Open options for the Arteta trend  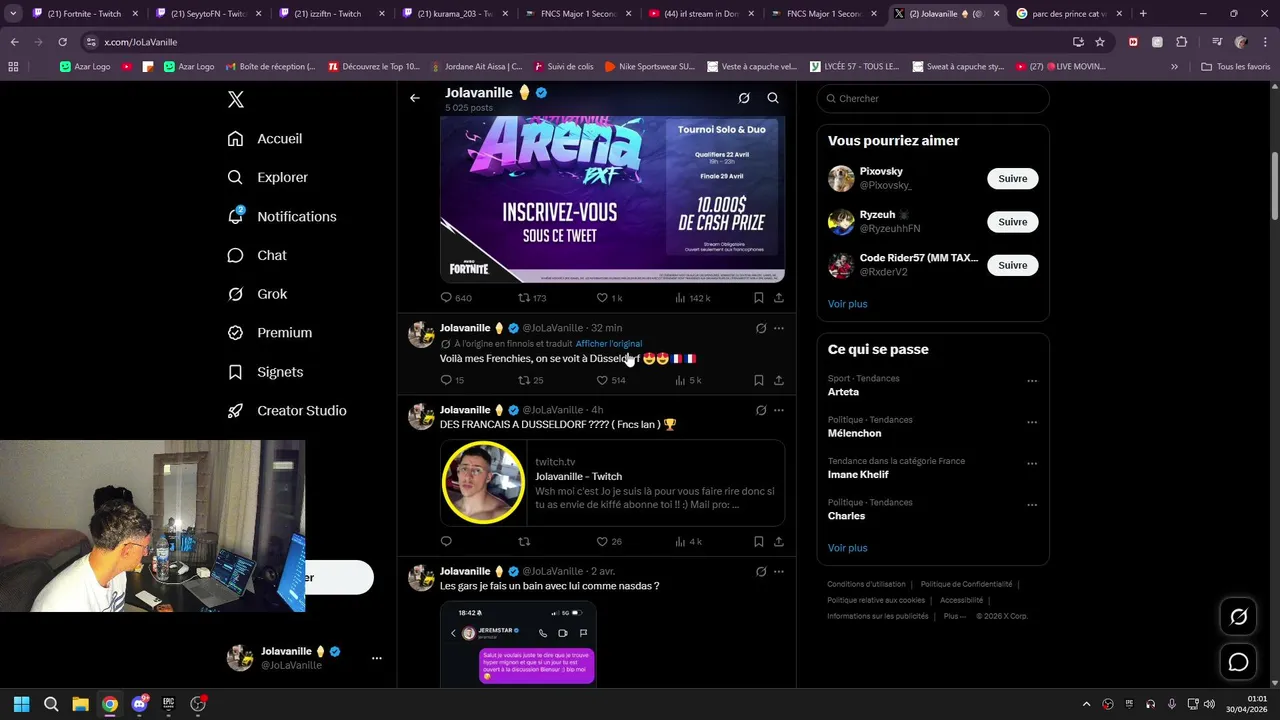[1032, 381]
